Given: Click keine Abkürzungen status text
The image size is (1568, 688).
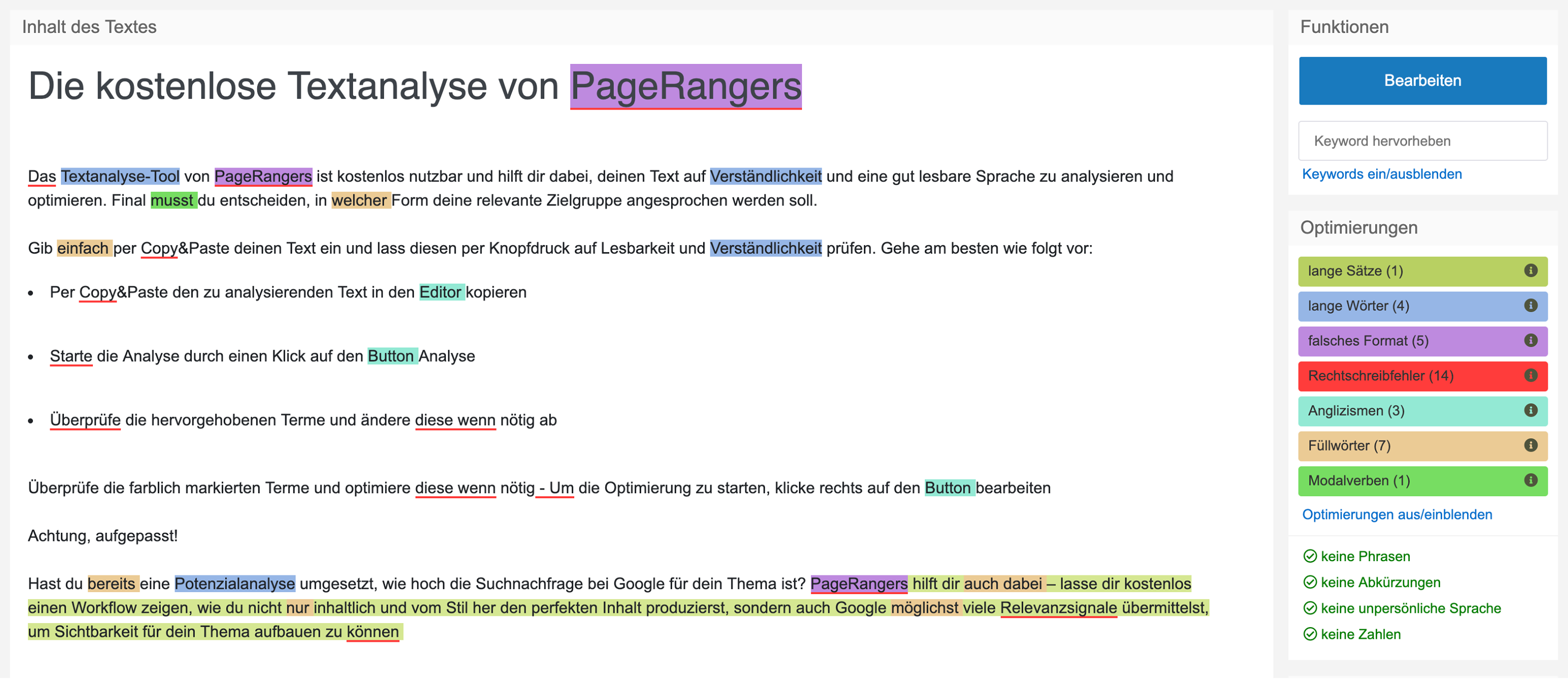Looking at the screenshot, I should pos(1380,582).
